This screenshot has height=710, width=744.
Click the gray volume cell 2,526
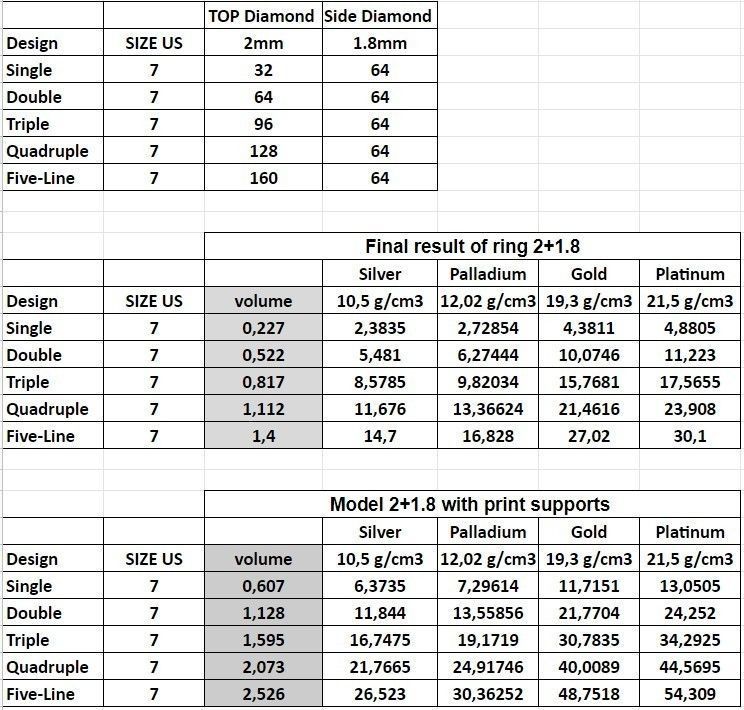pos(264,694)
